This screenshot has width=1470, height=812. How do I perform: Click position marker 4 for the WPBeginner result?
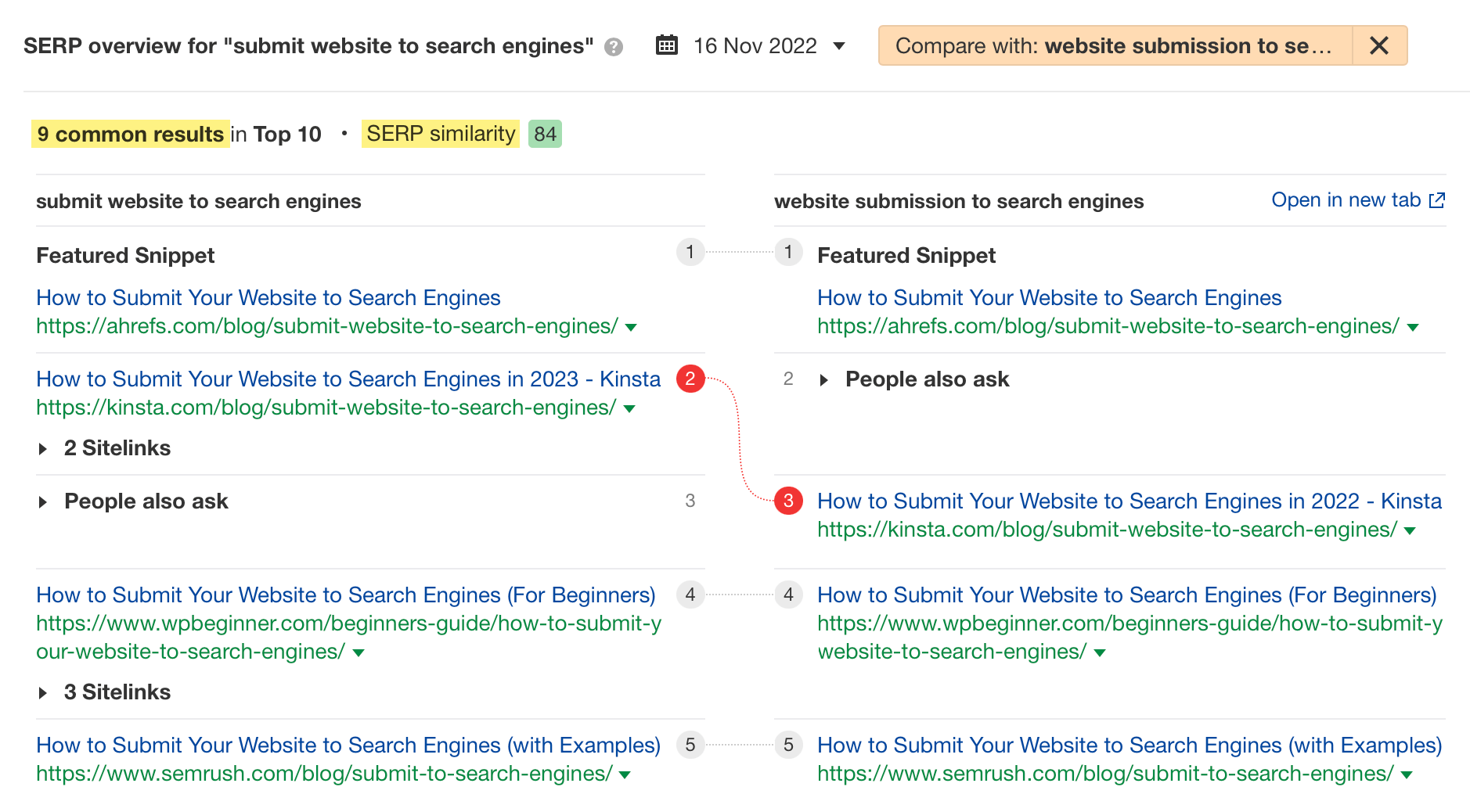click(690, 595)
